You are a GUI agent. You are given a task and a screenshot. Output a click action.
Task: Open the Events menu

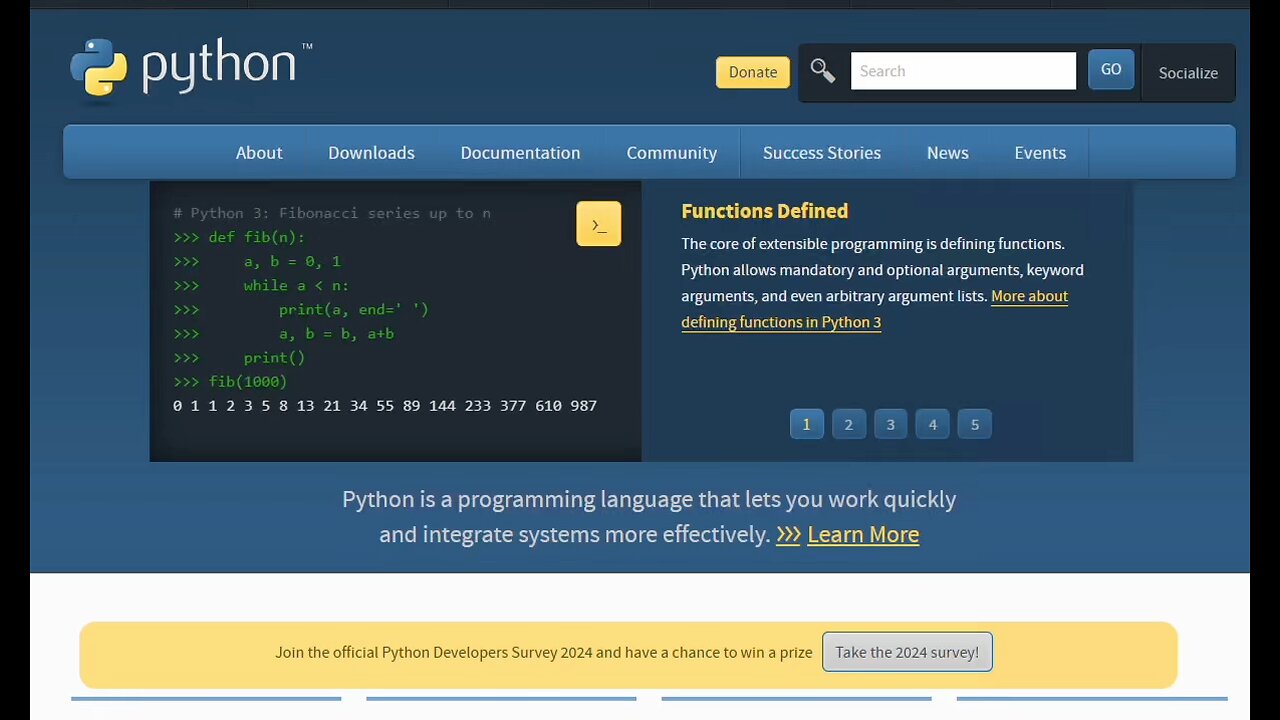click(1040, 153)
